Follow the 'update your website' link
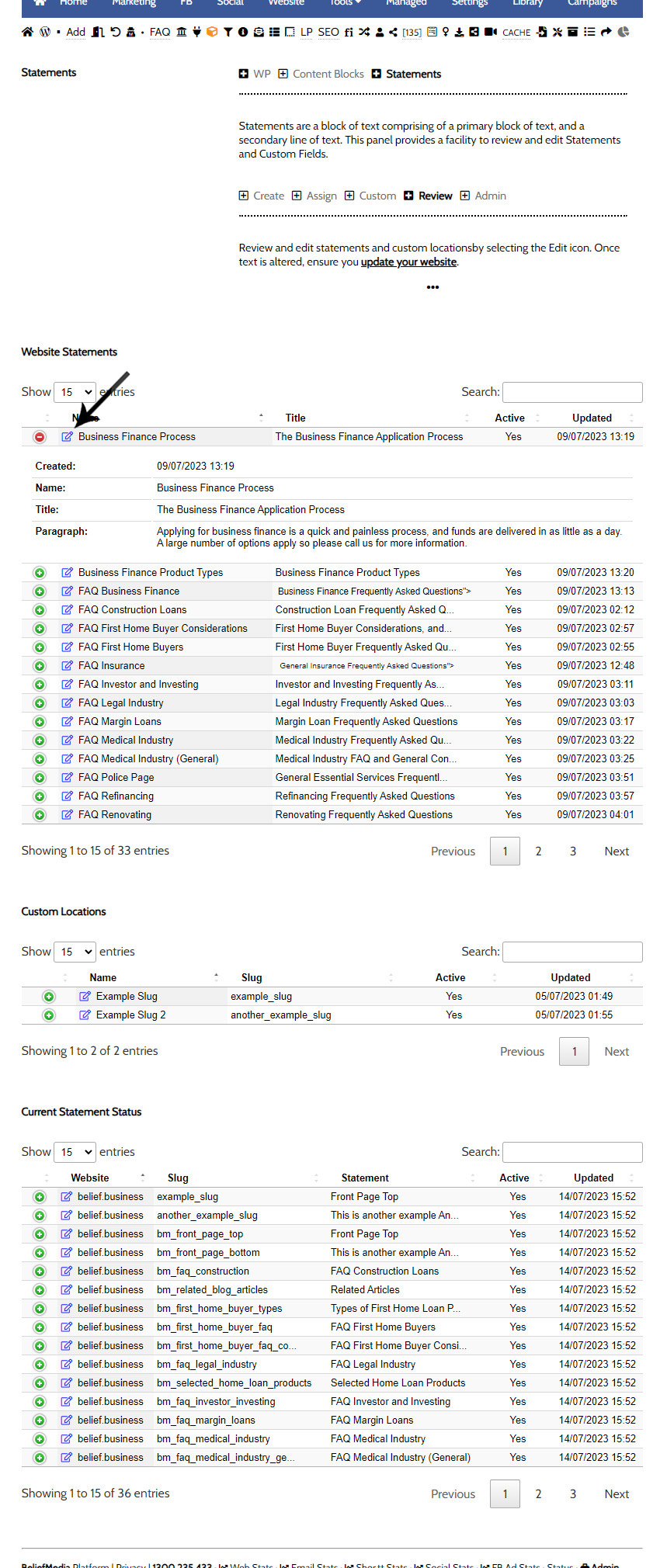The image size is (667, 1568). tap(408, 262)
